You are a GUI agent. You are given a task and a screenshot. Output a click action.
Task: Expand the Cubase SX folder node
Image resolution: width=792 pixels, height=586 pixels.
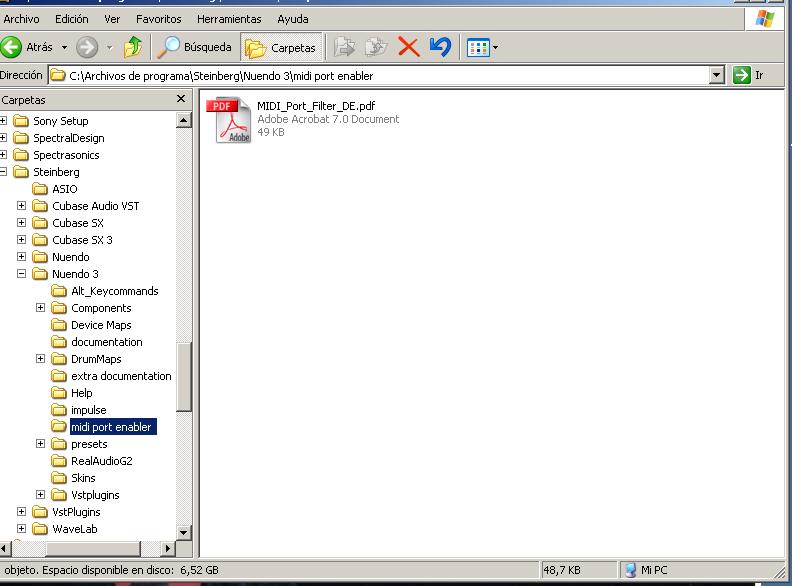click(21, 223)
